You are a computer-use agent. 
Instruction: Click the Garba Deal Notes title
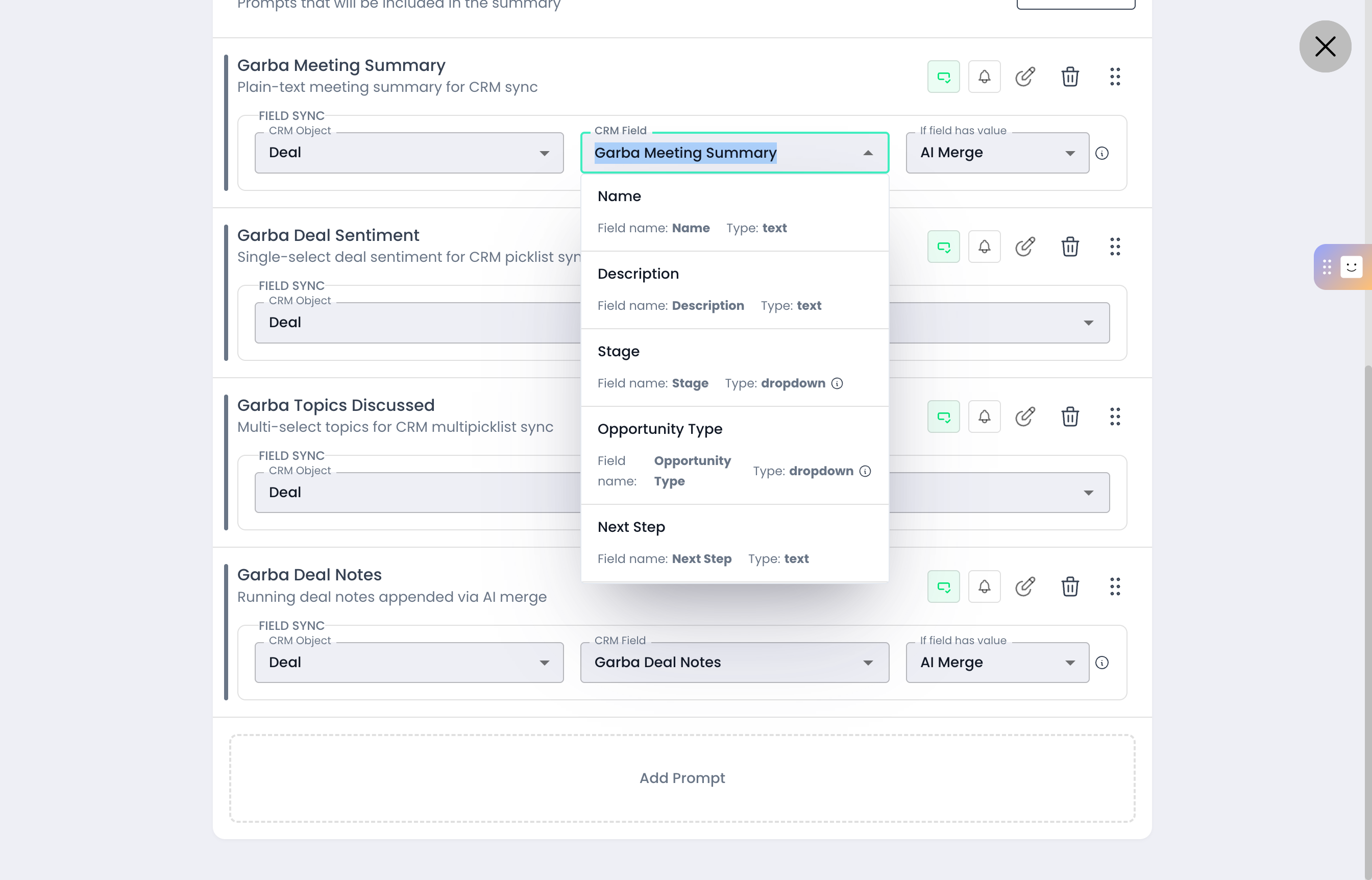pyautogui.click(x=309, y=575)
